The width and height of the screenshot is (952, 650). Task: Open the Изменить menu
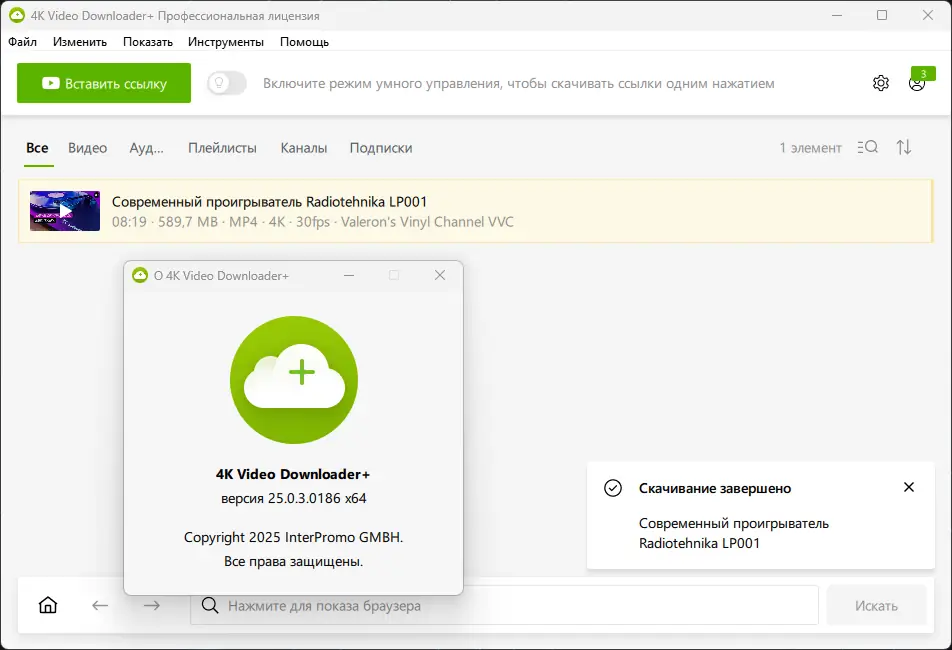(x=80, y=42)
